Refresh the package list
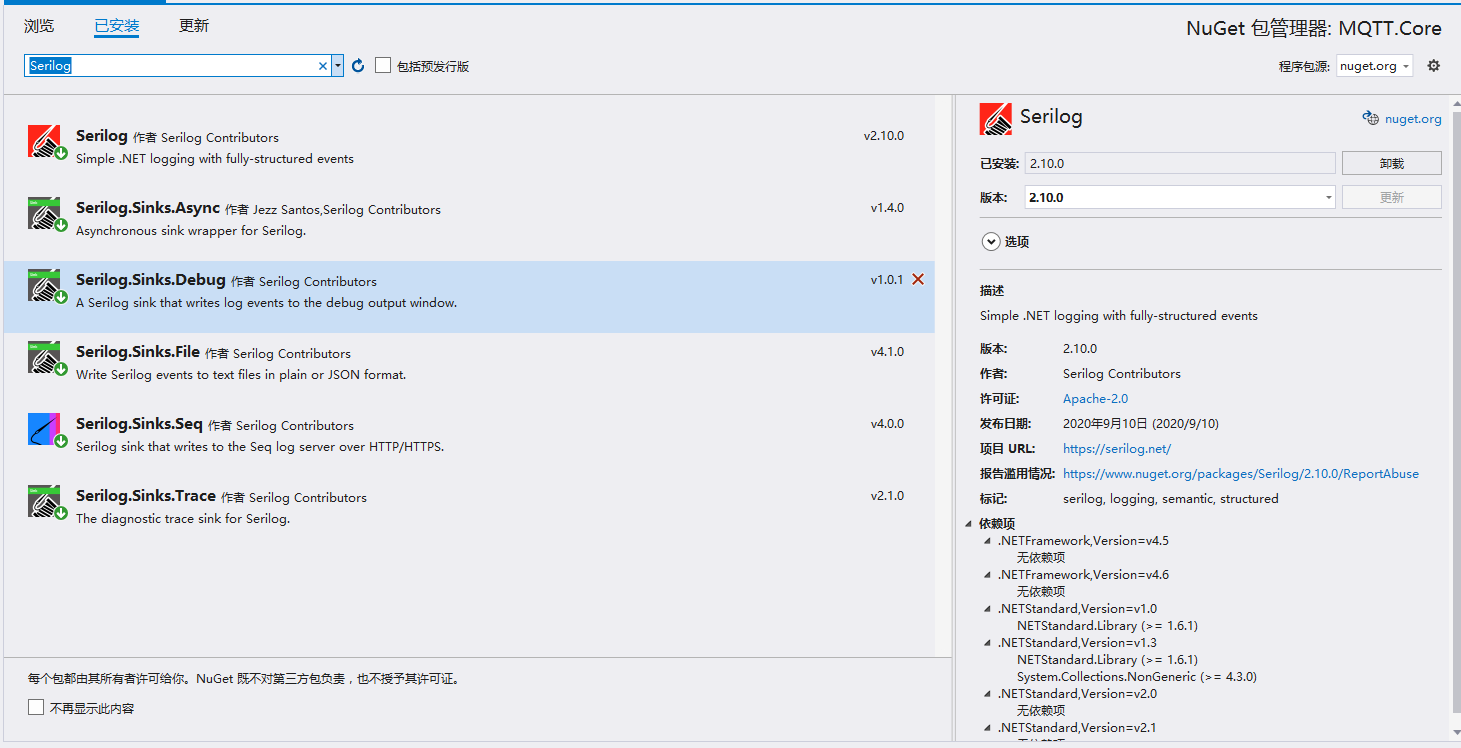 (358, 66)
